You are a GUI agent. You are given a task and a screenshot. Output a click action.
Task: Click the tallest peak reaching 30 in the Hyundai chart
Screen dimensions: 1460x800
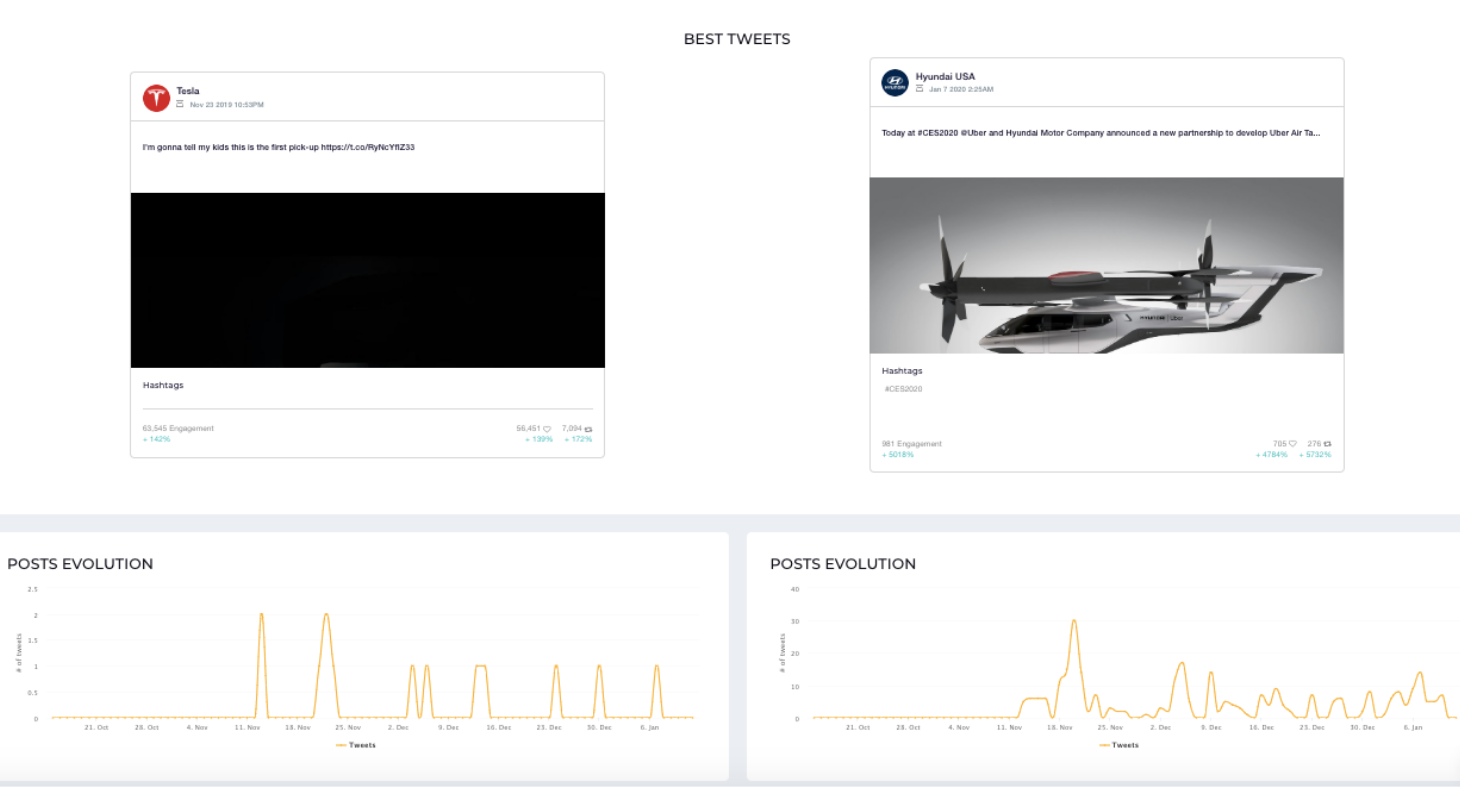coord(1074,621)
